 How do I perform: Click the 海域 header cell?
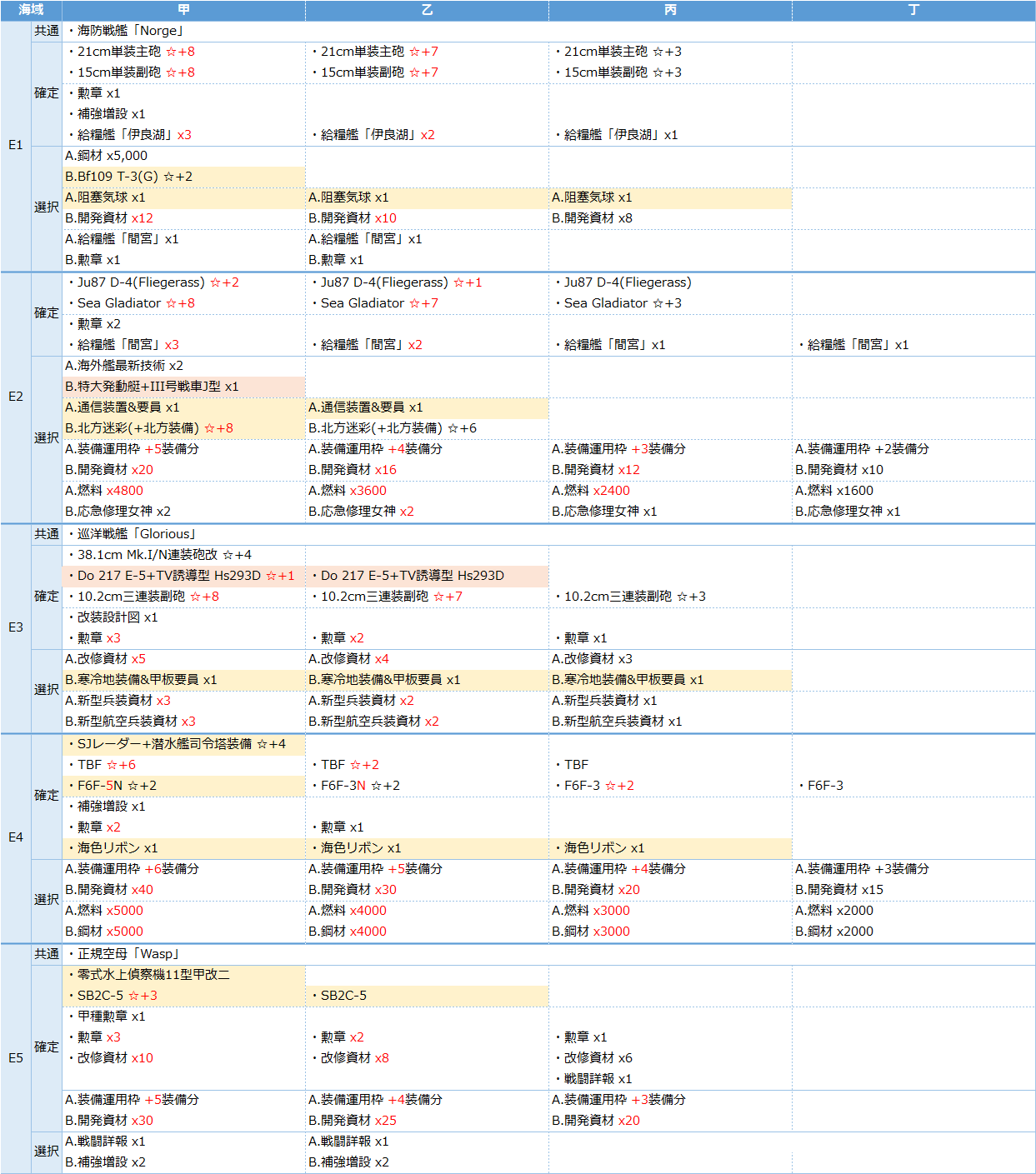(31, 10)
